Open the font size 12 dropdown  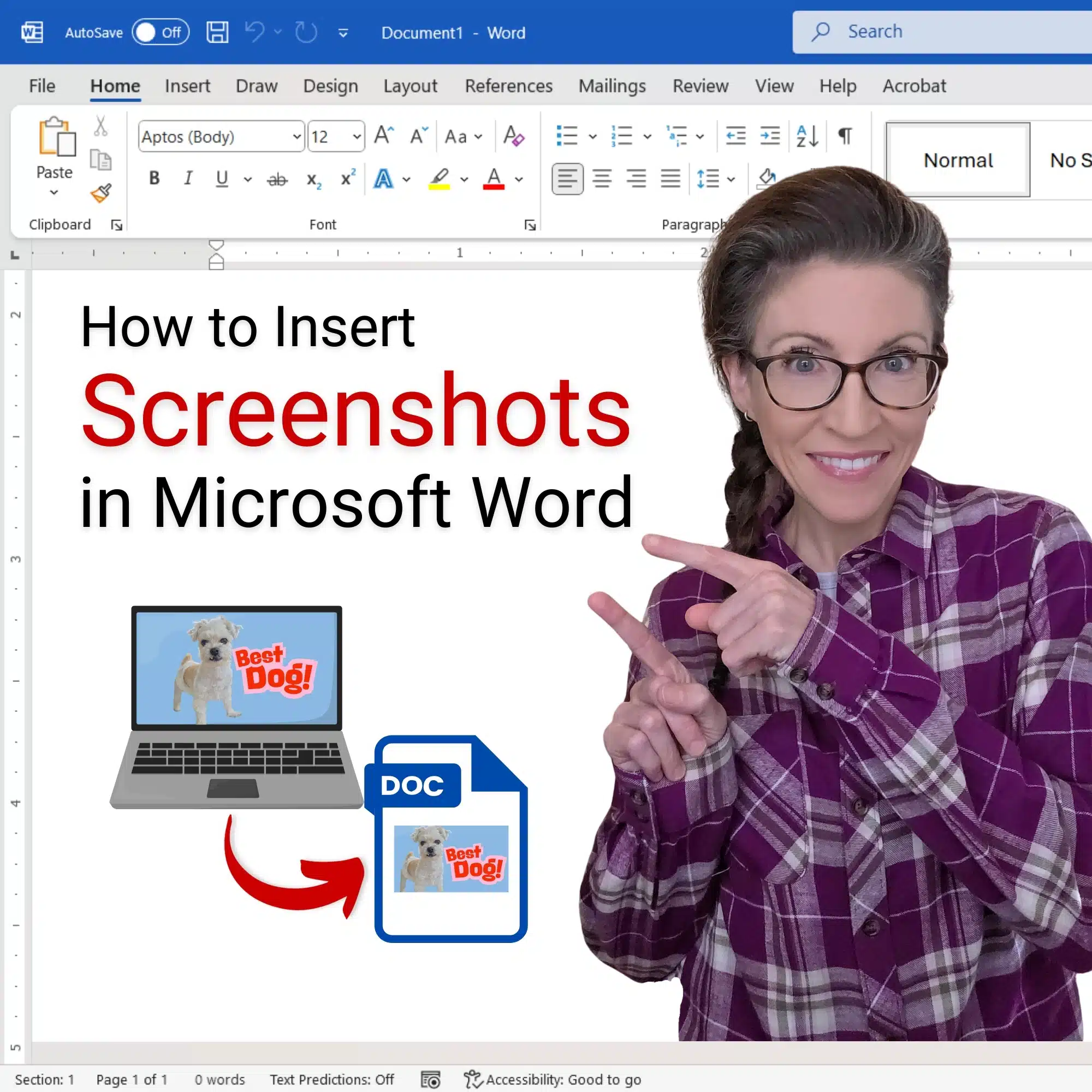pos(357,137)
